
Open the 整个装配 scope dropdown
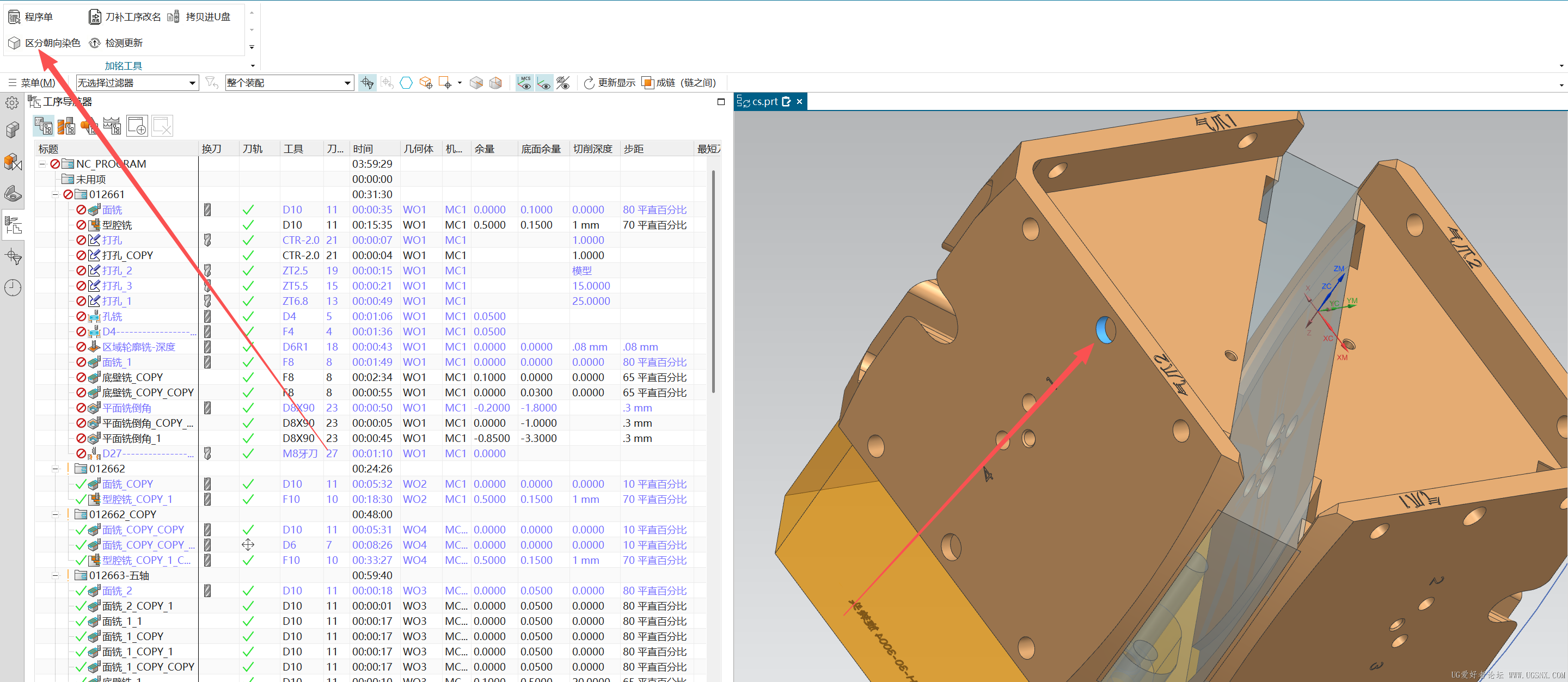(x=289, y=83)
